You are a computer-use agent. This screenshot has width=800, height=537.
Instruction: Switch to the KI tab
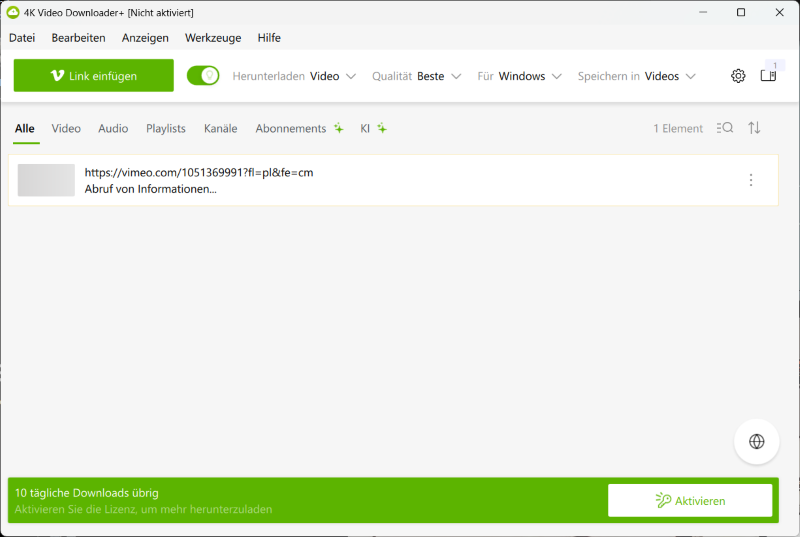(x=373, y=129)
